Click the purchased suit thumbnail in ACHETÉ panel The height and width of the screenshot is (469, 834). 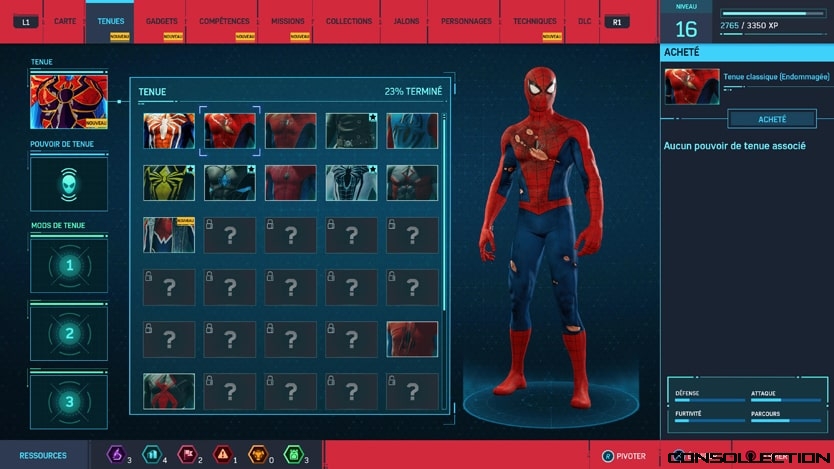(x=692, y=87)
